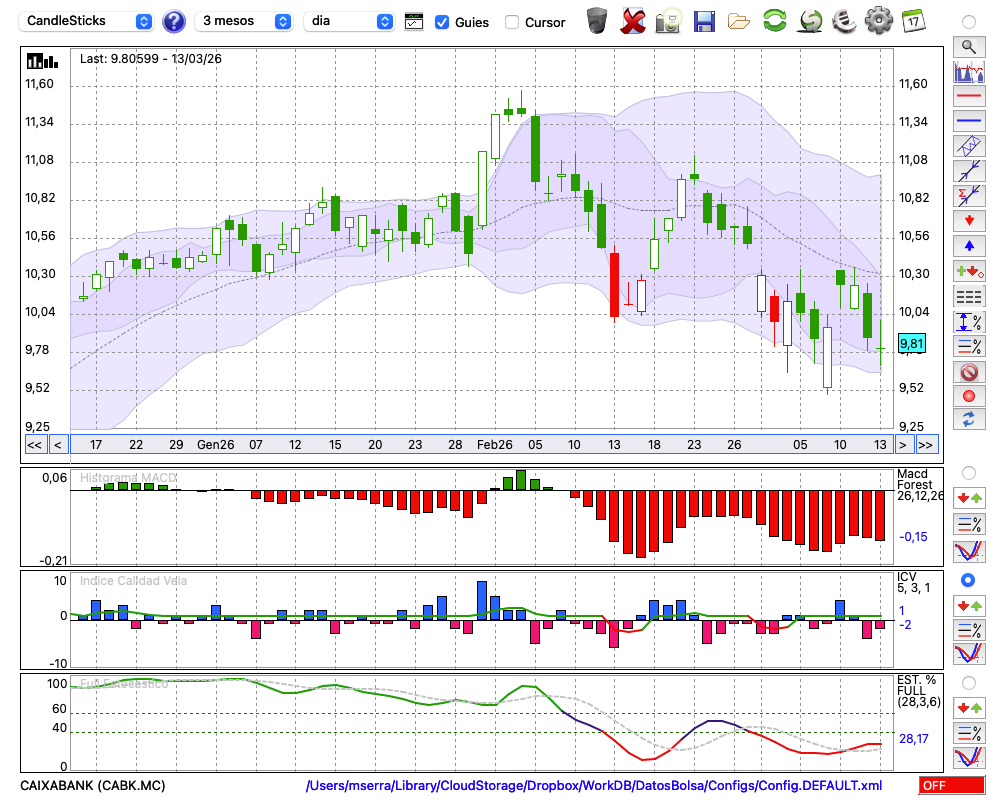Open the CandleSticks chart type dropdown

(x=85, y=21)
